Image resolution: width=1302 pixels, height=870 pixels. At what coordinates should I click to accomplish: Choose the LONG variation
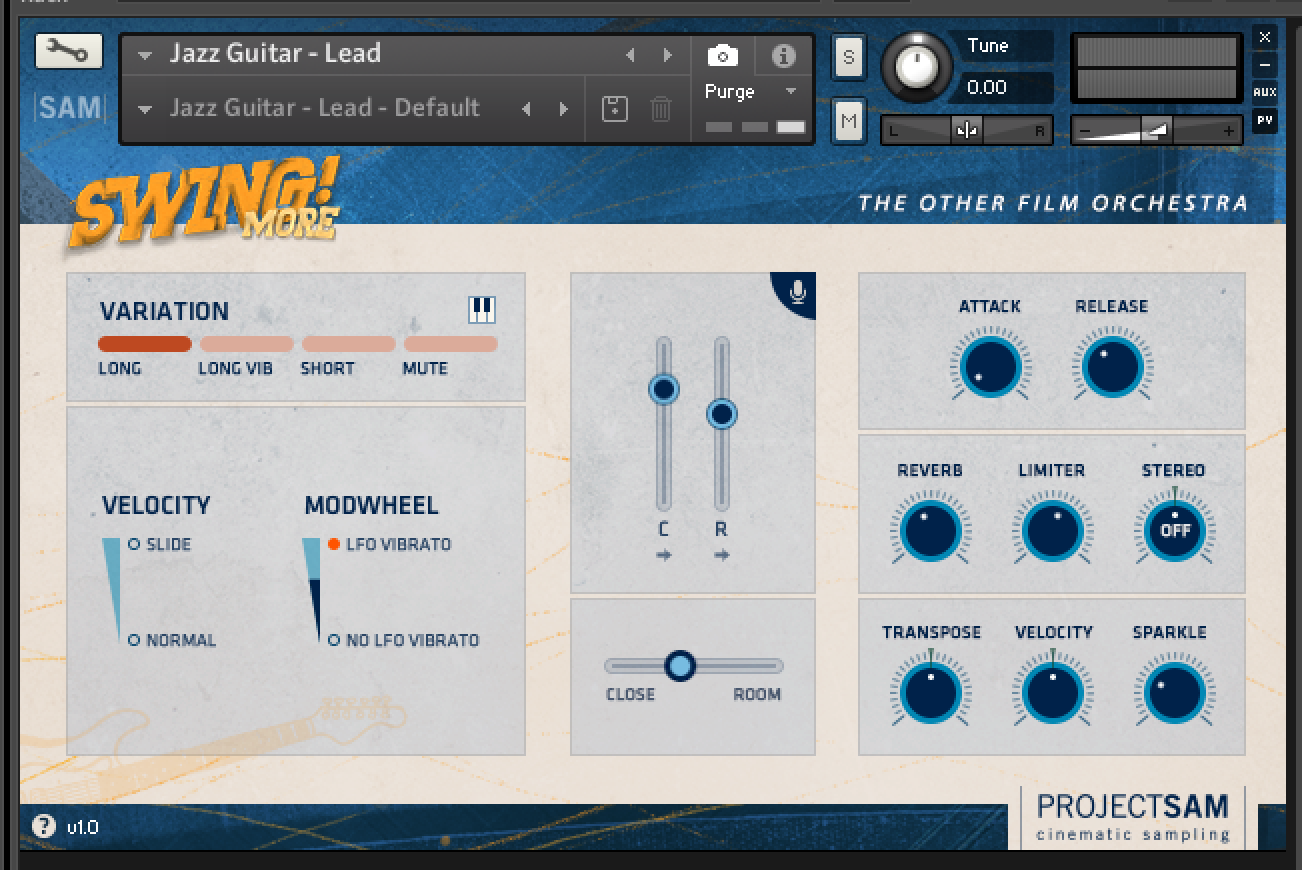[x=145, y=344]
